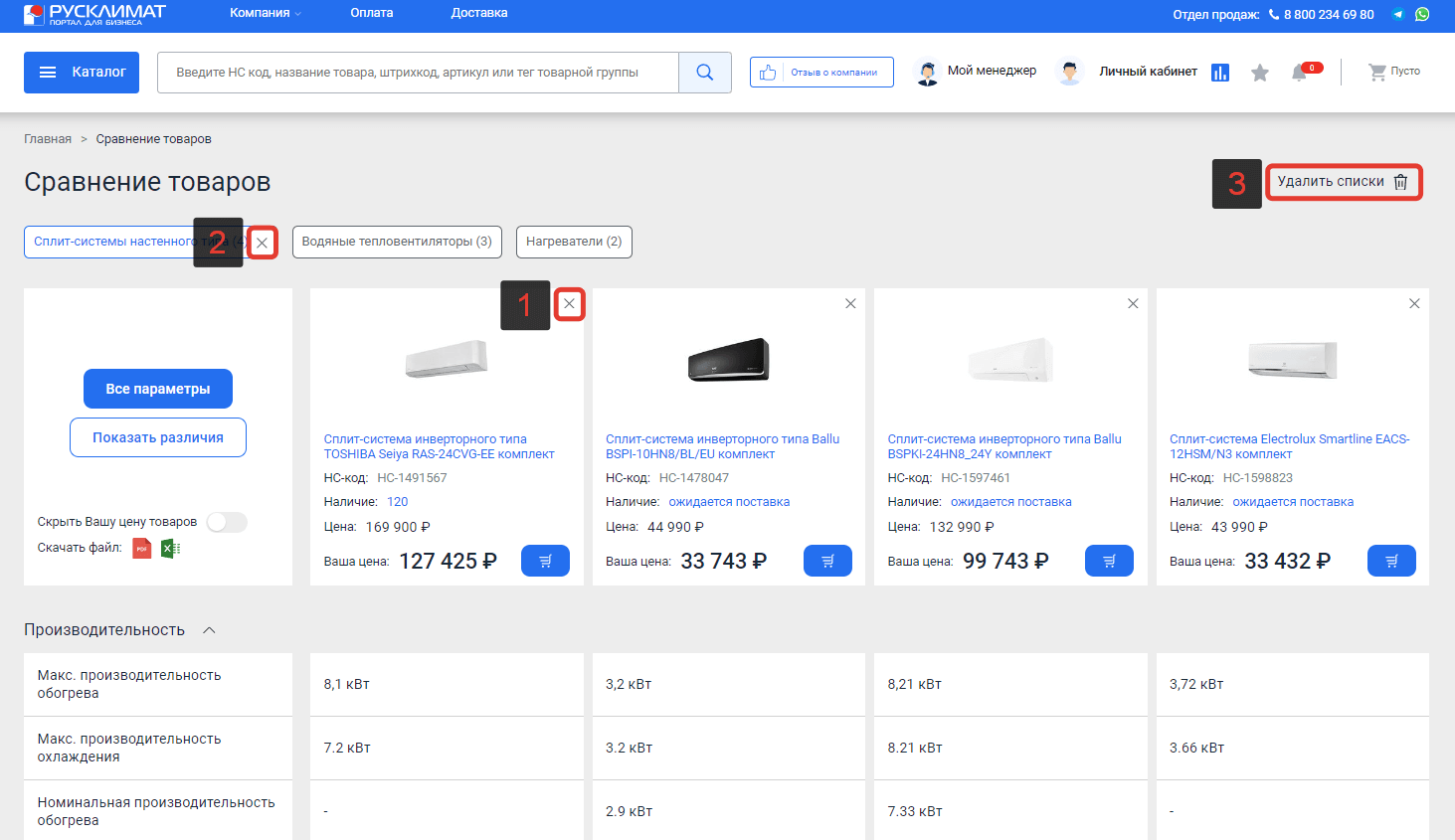Open favorites star icon
Screen dimensions: 1455x840
[1260, 73]
